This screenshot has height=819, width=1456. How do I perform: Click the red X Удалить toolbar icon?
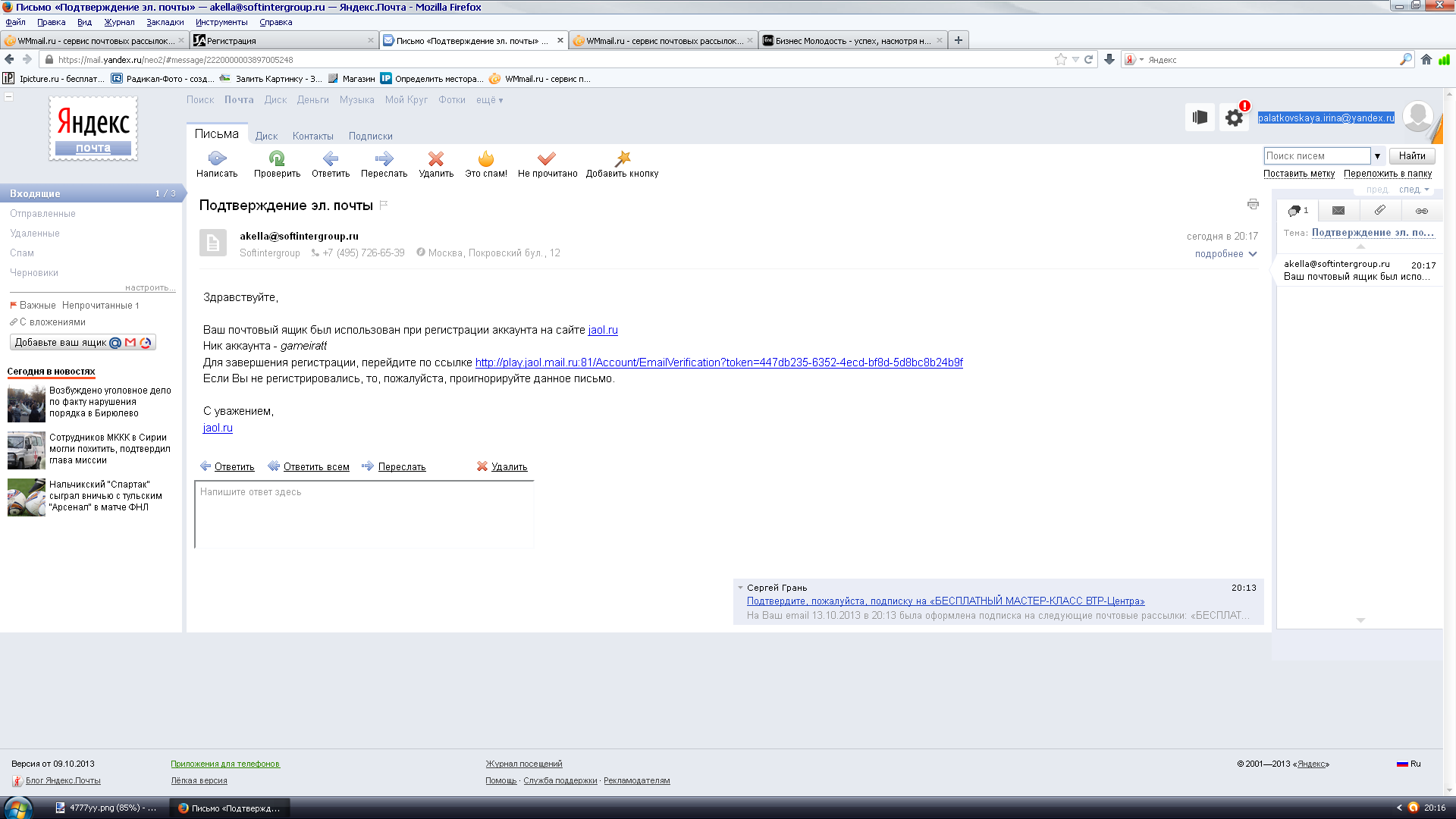[x=436, y=158]
